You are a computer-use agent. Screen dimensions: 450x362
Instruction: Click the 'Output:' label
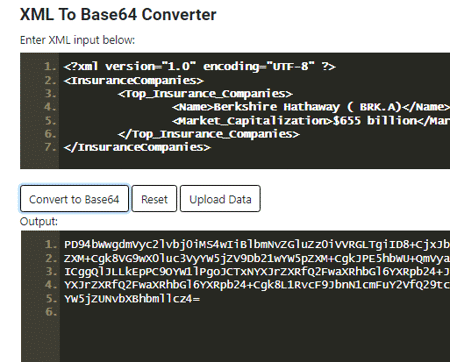click(39, 222)
